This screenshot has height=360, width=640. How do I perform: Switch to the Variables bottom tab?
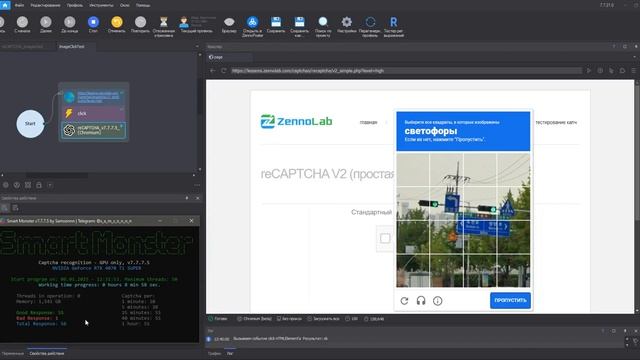(13, 353)
